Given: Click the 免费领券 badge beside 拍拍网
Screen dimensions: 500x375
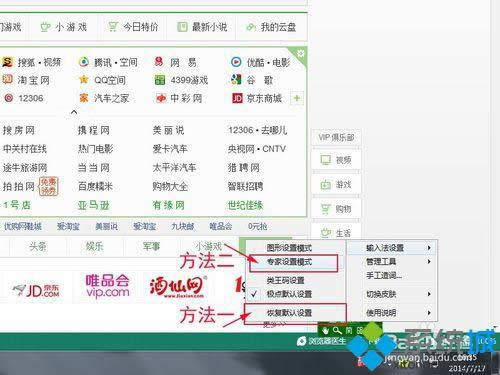Looking at the screenshot, I should coord(49,186).
